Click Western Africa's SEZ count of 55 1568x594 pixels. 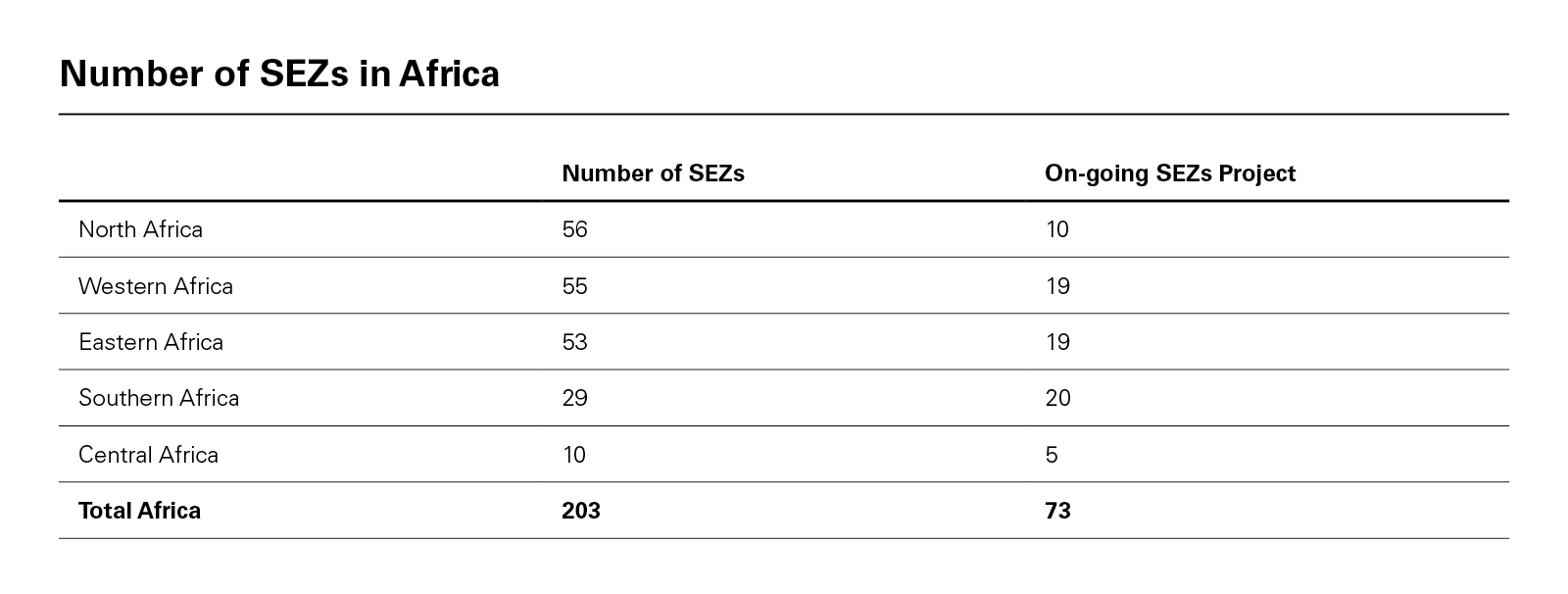[x=574, y=286]
